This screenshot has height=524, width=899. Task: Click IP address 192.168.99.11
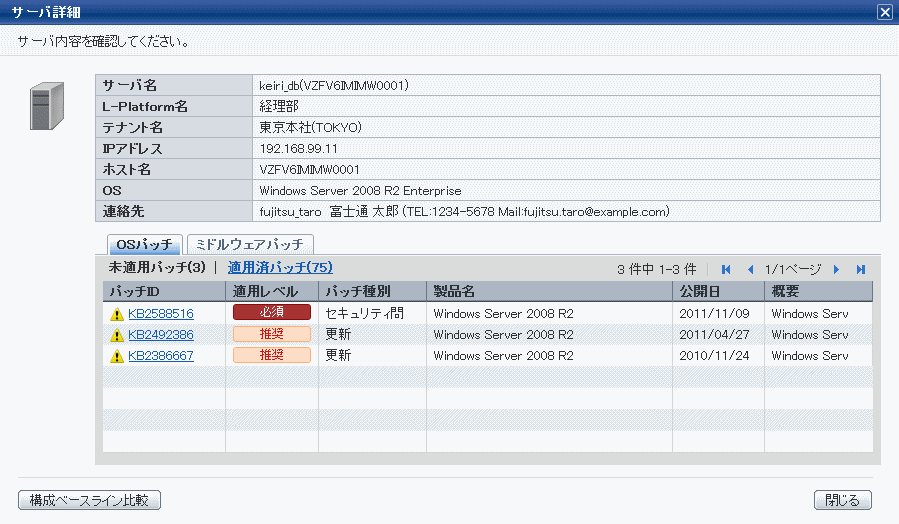(299, 148)
